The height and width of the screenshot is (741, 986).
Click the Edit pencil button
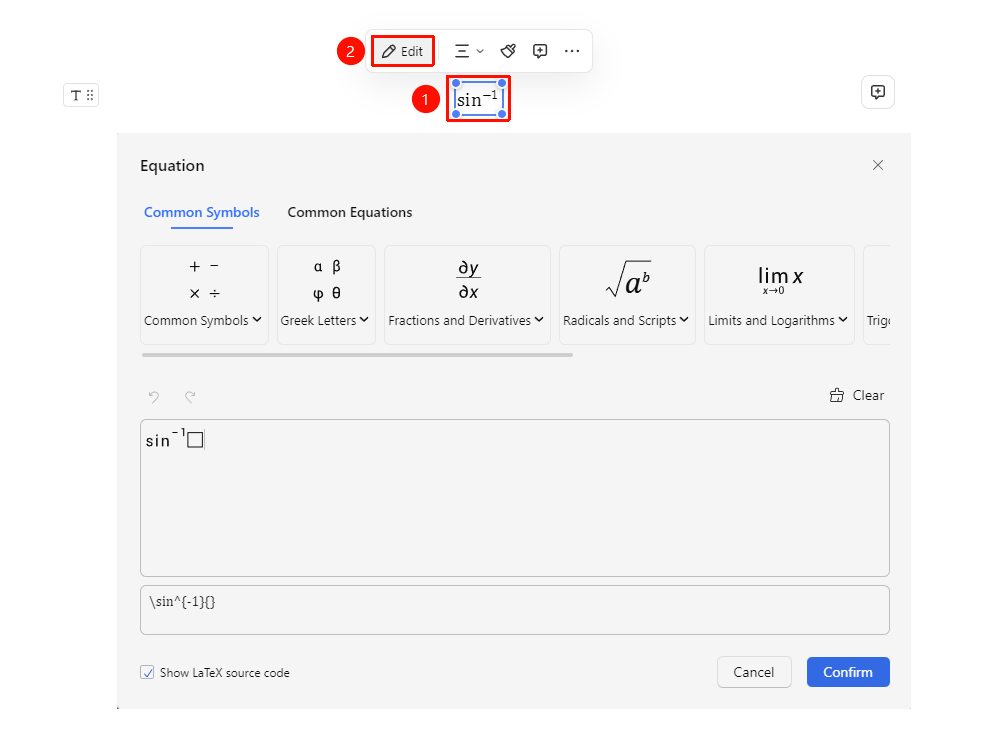pyautogui.click(x=402, y=51)
